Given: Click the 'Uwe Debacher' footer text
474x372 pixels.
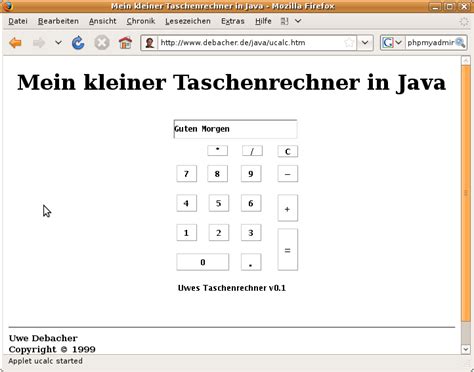Looking at the screenshot, I should click(43, 338).
